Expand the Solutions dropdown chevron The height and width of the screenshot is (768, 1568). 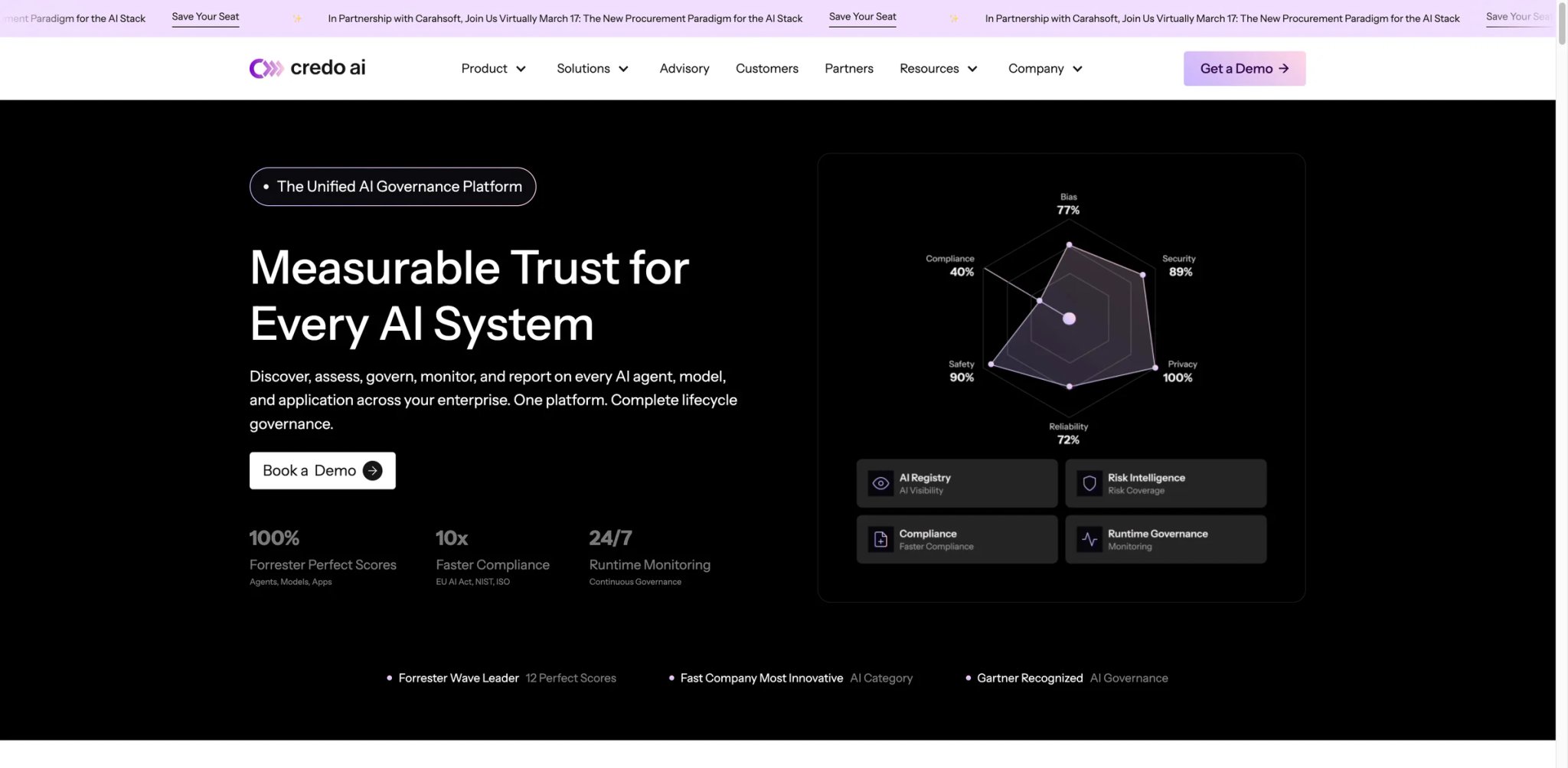click(x=623, y=69)
